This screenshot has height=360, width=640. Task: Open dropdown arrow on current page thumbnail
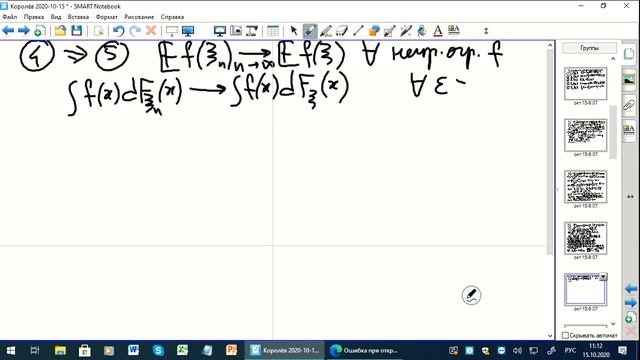click(x=603, y=277)
